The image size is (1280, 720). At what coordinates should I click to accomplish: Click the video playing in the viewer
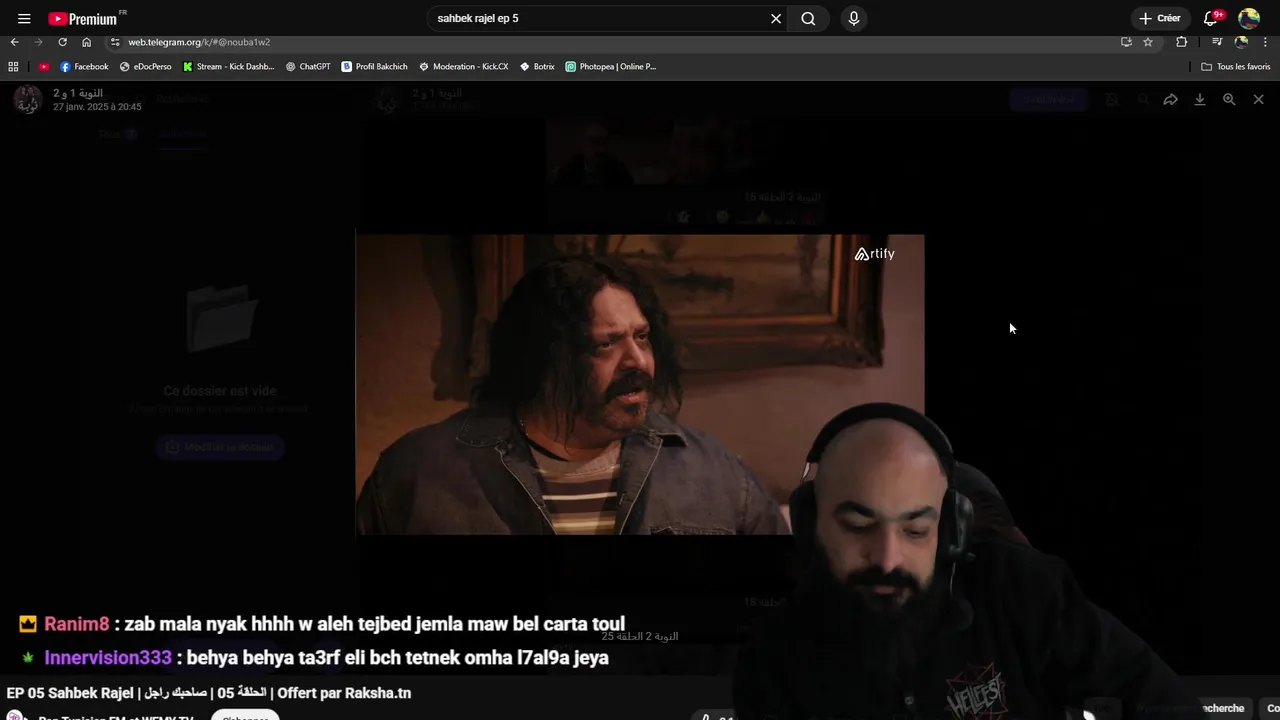[640, 385]
